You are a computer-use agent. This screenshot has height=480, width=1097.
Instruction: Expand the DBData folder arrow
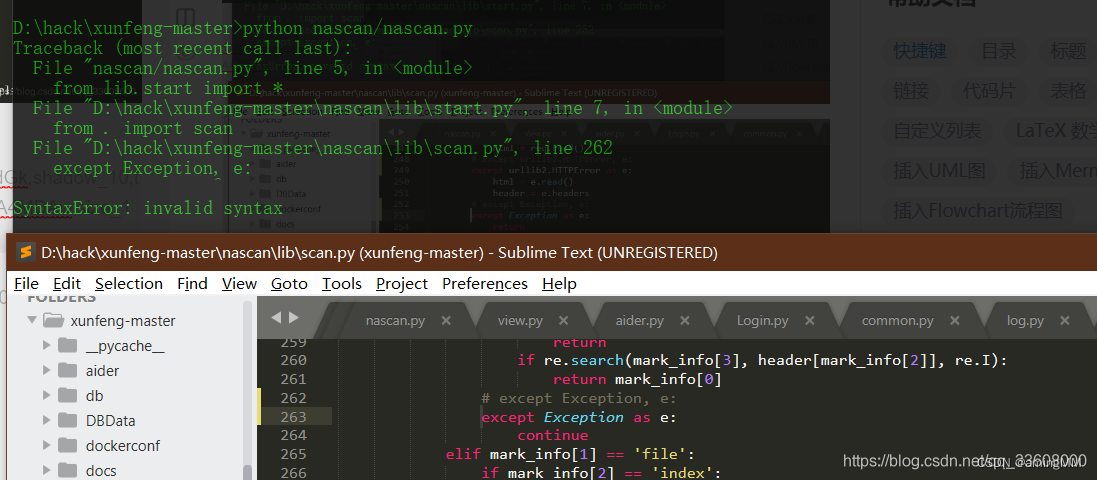tap(46, 421)
